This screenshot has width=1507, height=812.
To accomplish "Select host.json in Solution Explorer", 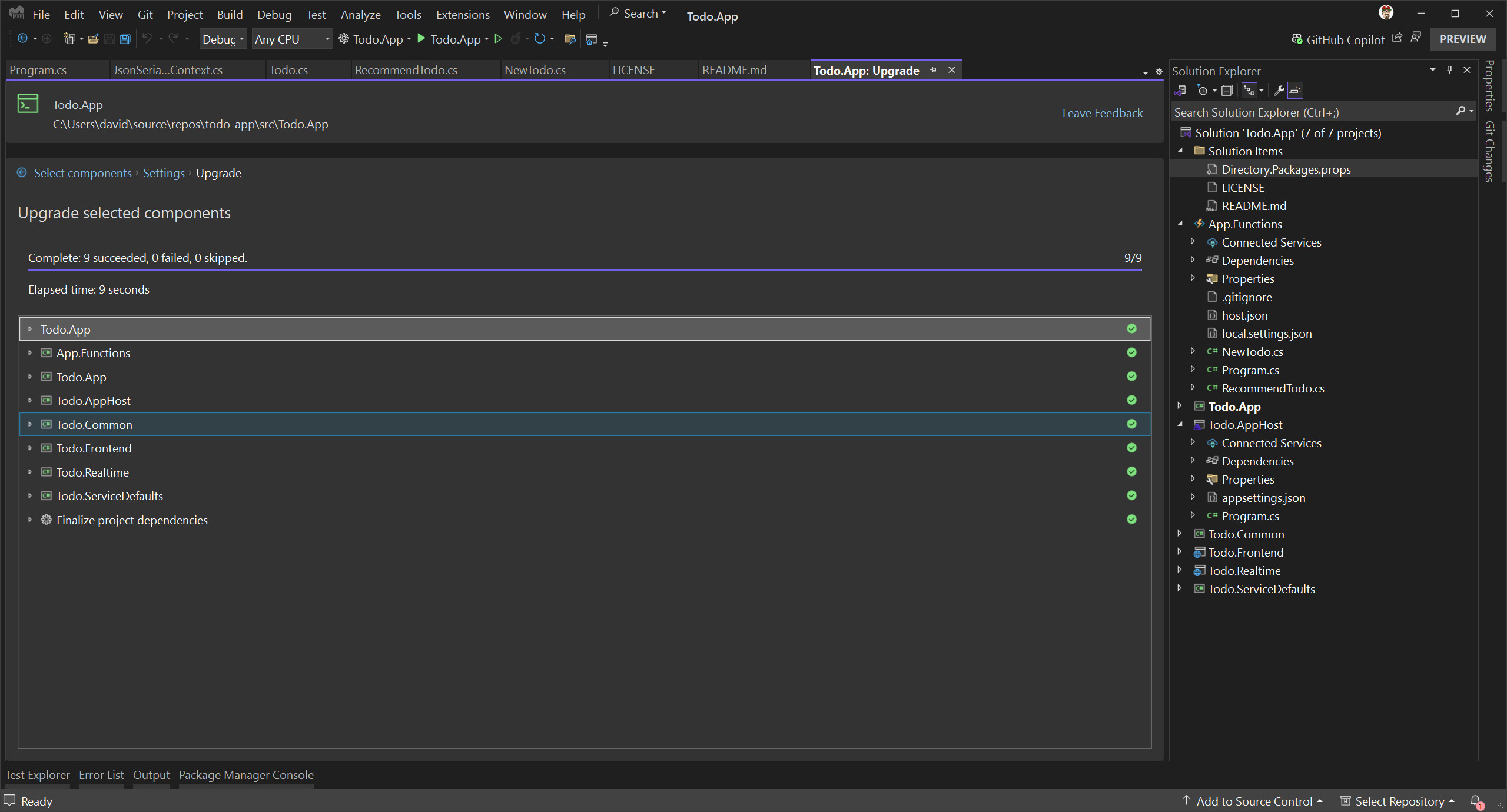I will pyautogui.click(x=1244, y=315).
